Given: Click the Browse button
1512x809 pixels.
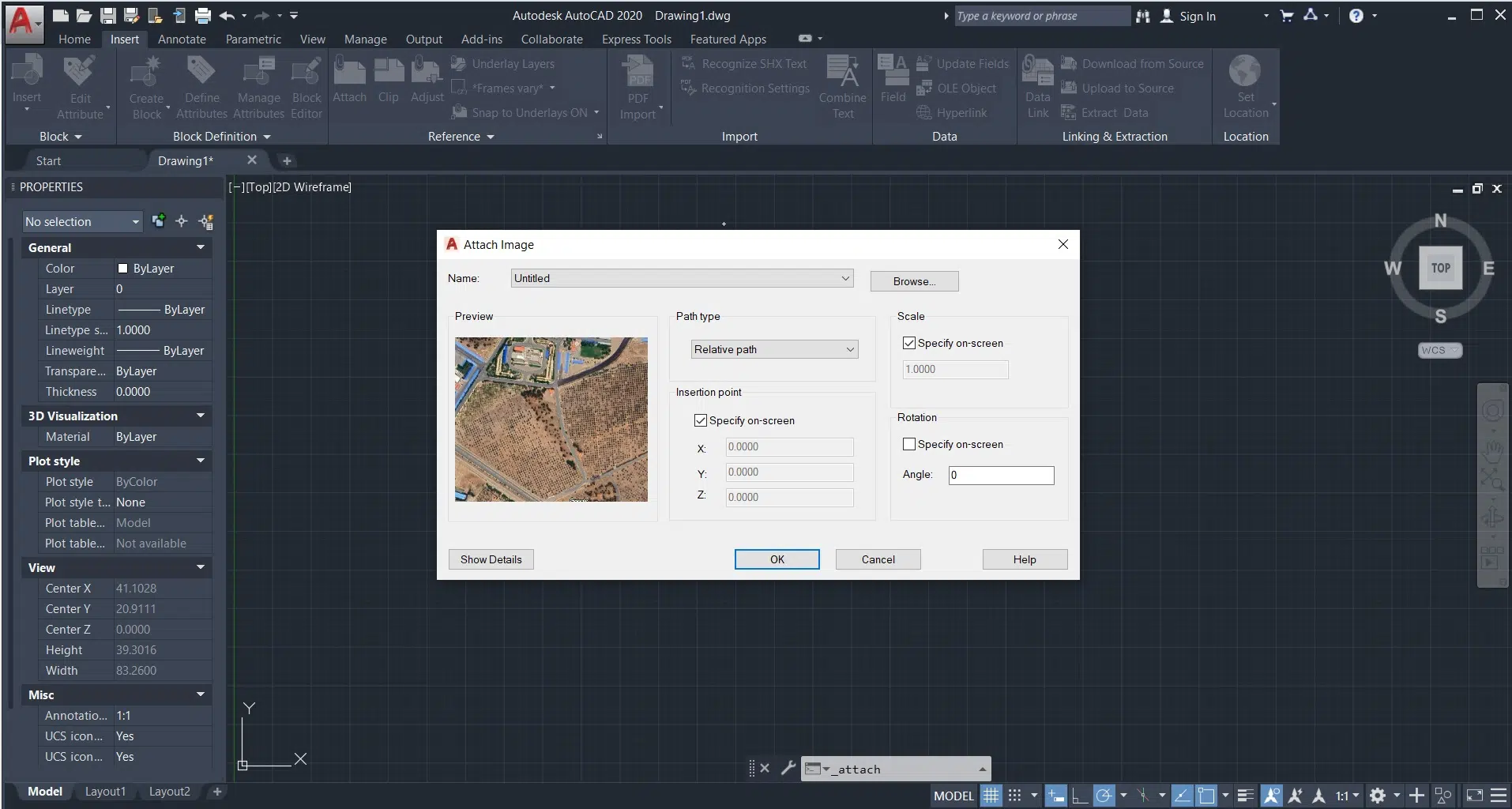Looking at the screenshot, I should pos(914,281).
